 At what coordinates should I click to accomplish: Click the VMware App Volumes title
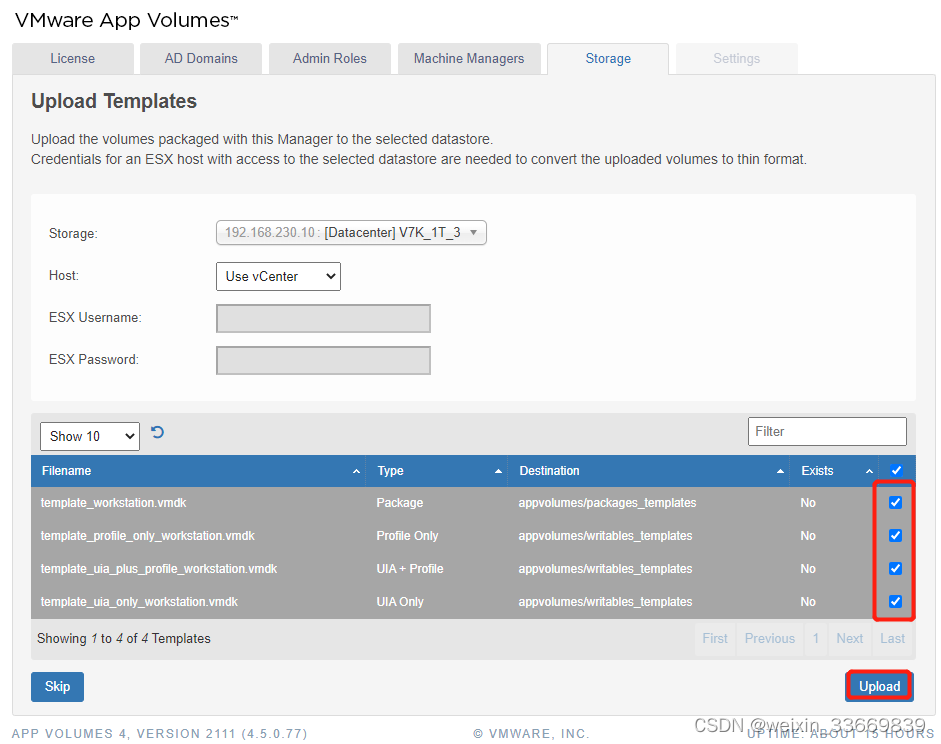click(126, 20)
